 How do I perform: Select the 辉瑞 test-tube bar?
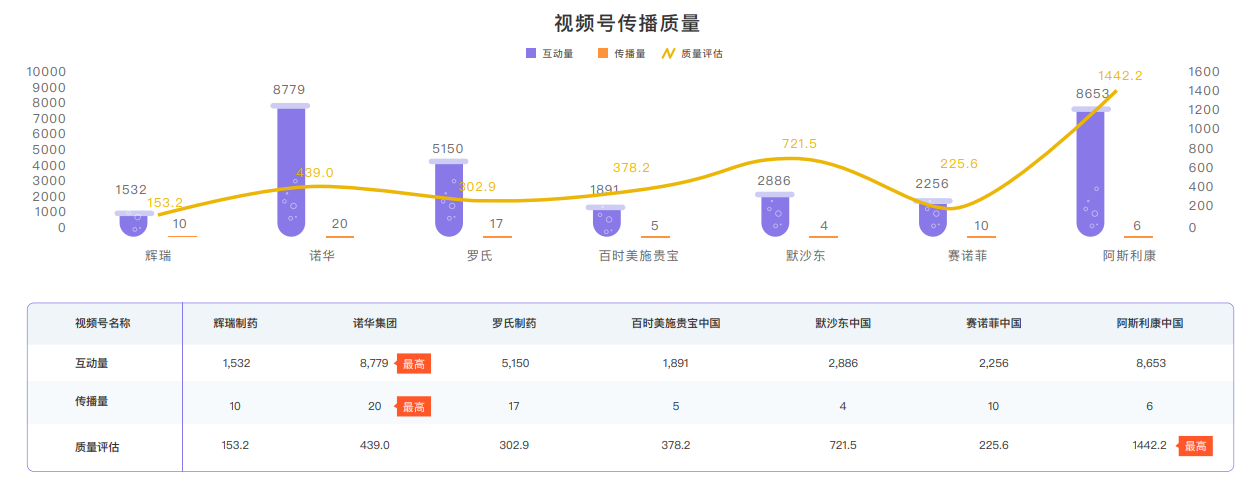coord(134,224)
